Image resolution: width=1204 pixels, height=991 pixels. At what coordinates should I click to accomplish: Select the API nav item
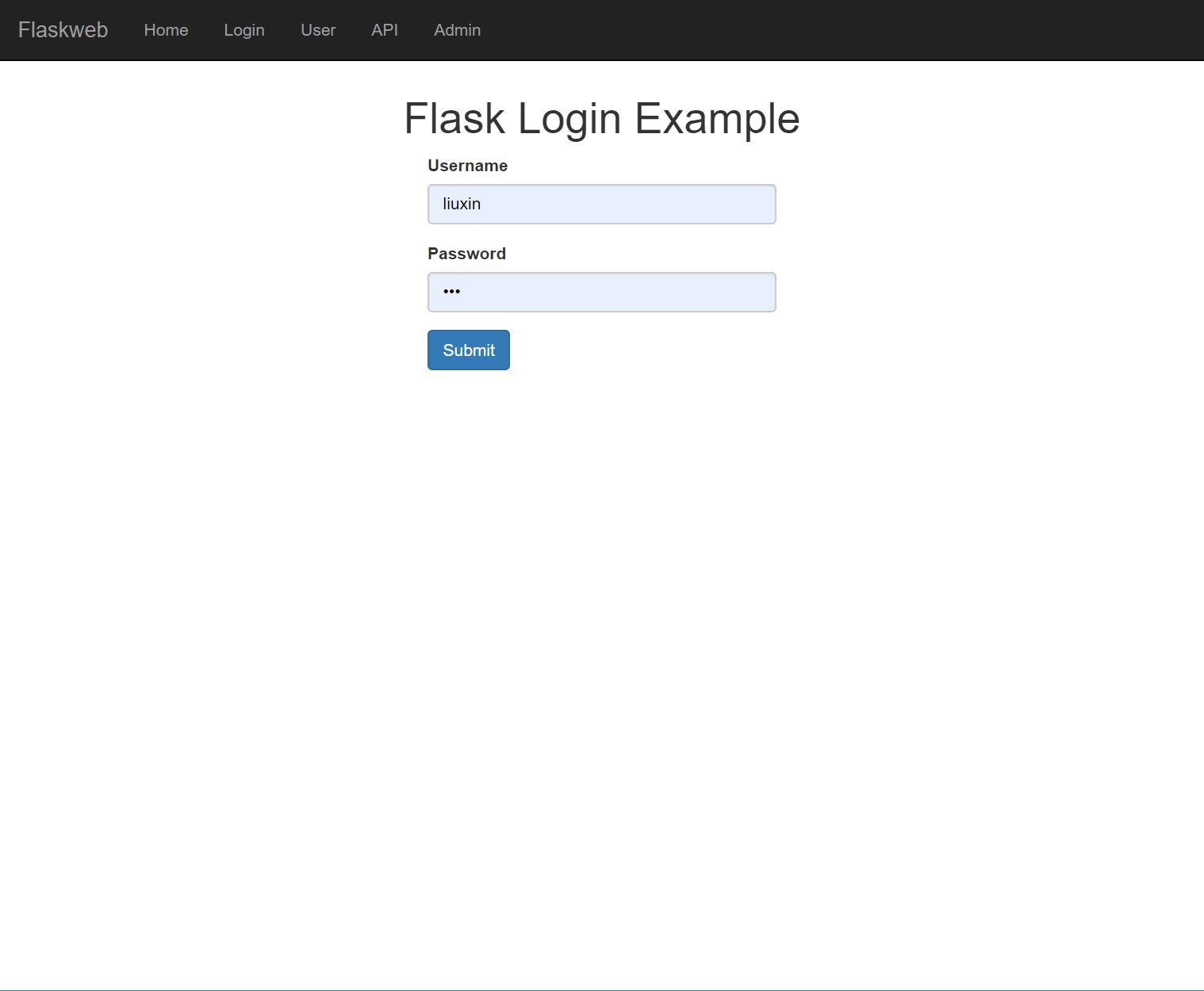[385, 30]
